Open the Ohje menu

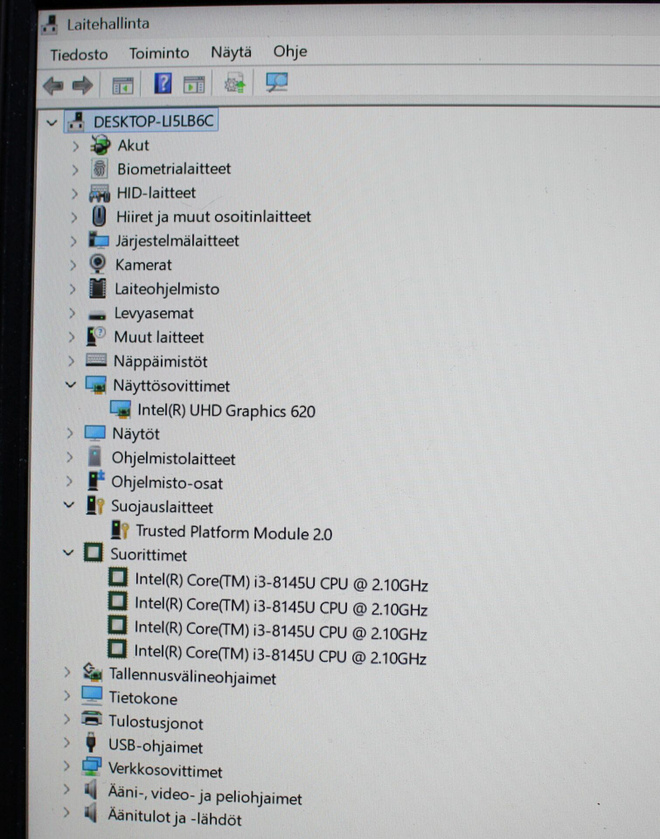pos(290,51)
